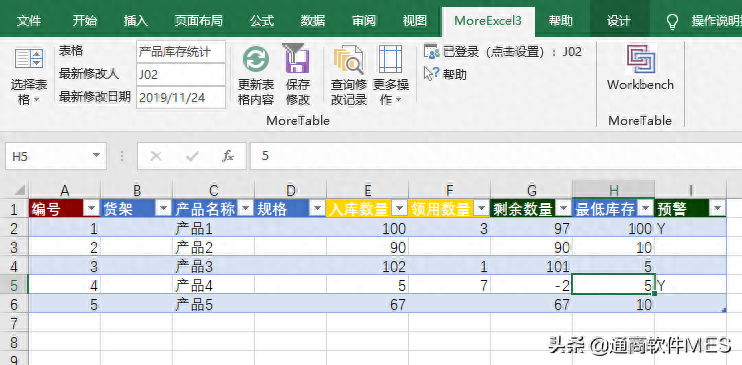
Task: Switch to the 数据 tab
Action: [313, 21]
